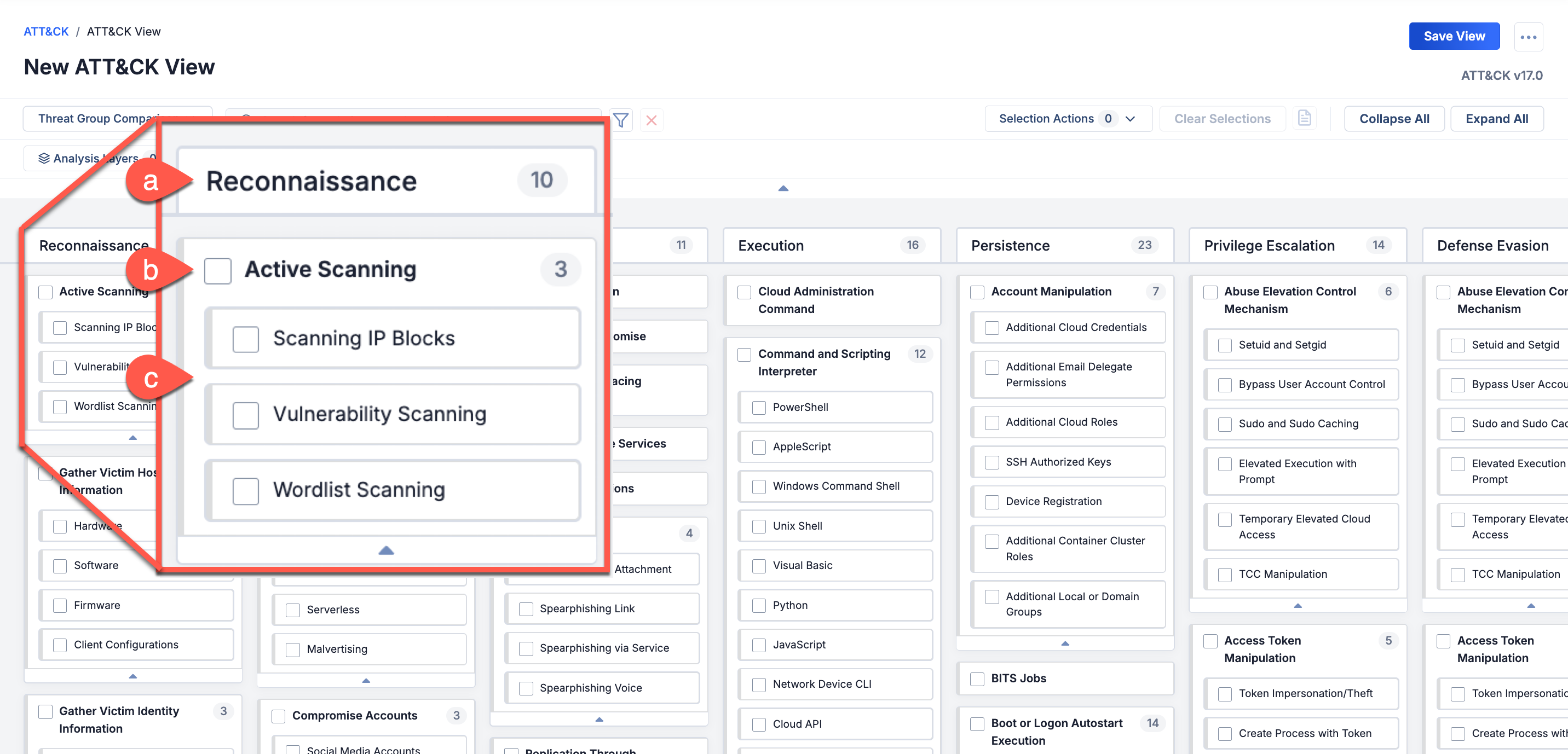Collapse the top panel using the up arrow
This screenshot has width=1568, height=754.
(x=783, y=189)
